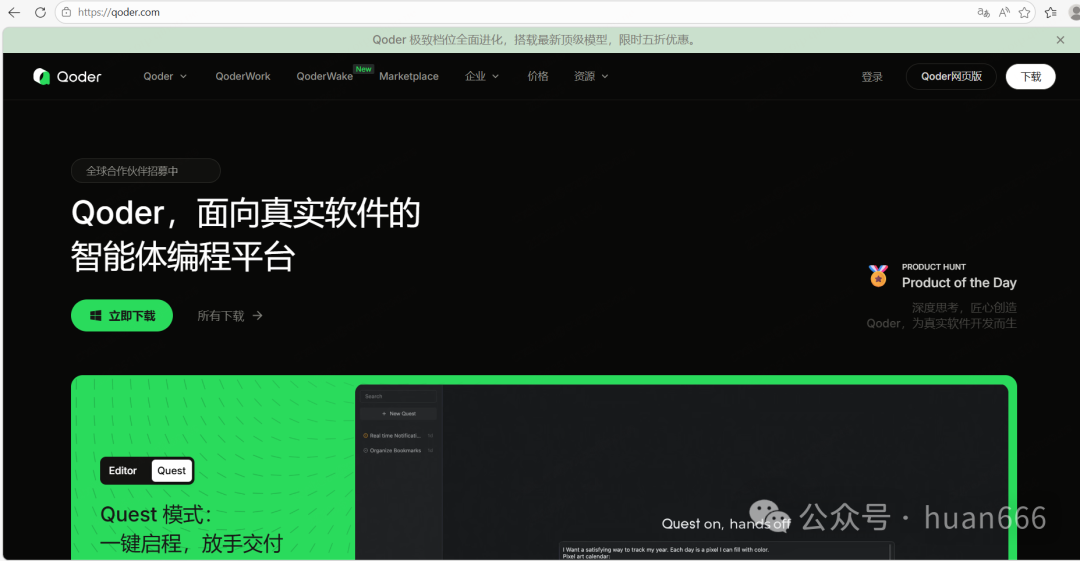Click the white 下载 button
This screenshot has height=561, width=1080.
pyautogui.click(x=1030, y=76)
